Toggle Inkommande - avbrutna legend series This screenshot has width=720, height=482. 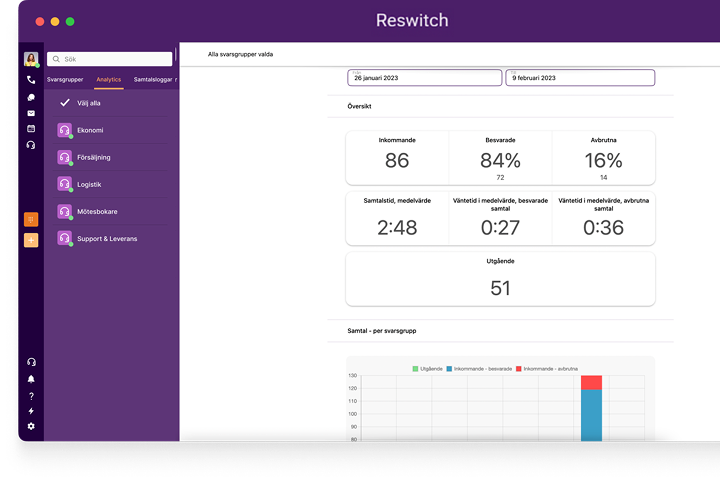pyautogui.click(x=546, y=369)
